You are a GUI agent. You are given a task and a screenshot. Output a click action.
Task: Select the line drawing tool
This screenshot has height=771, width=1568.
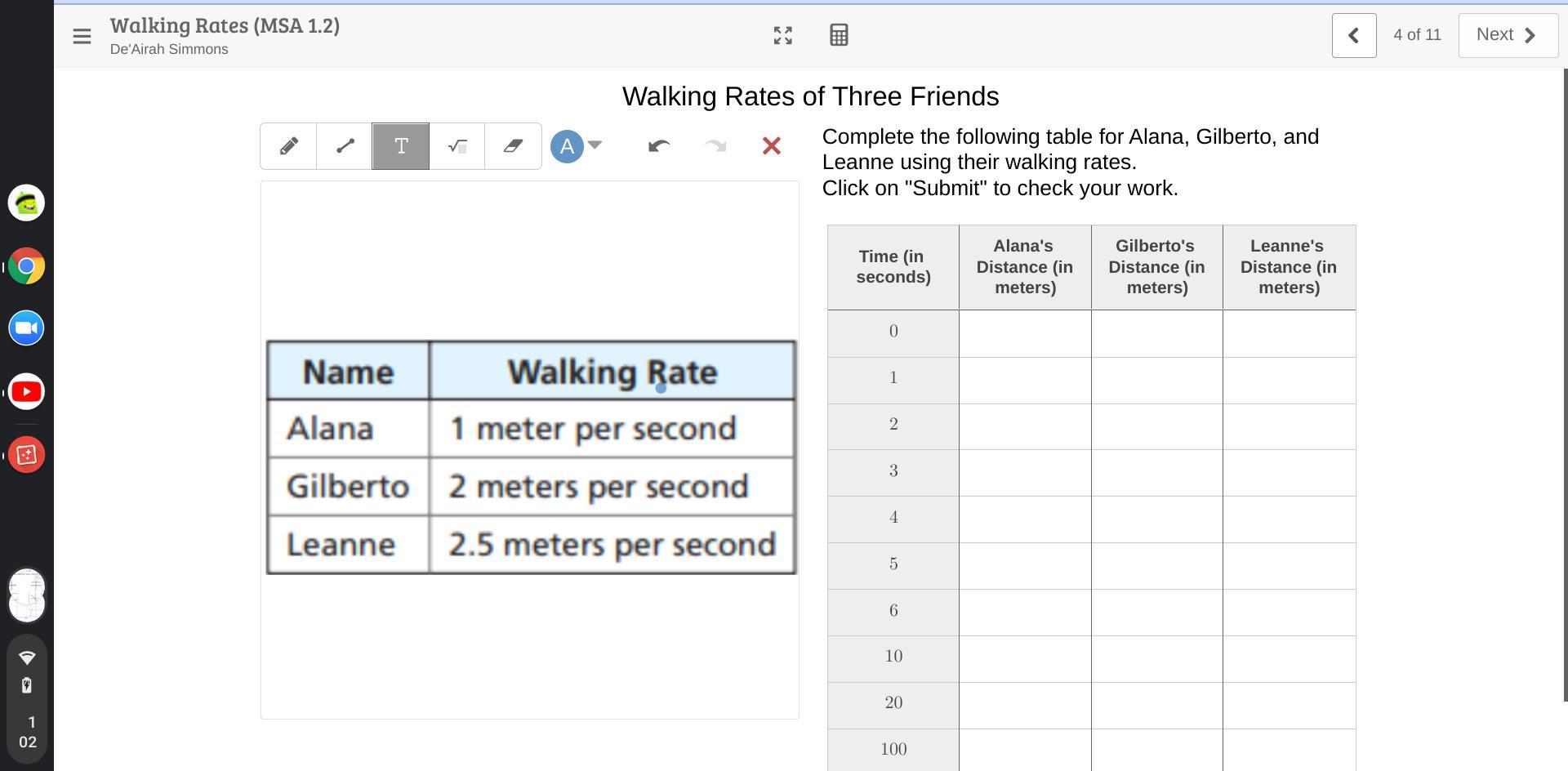coord(345,146)
